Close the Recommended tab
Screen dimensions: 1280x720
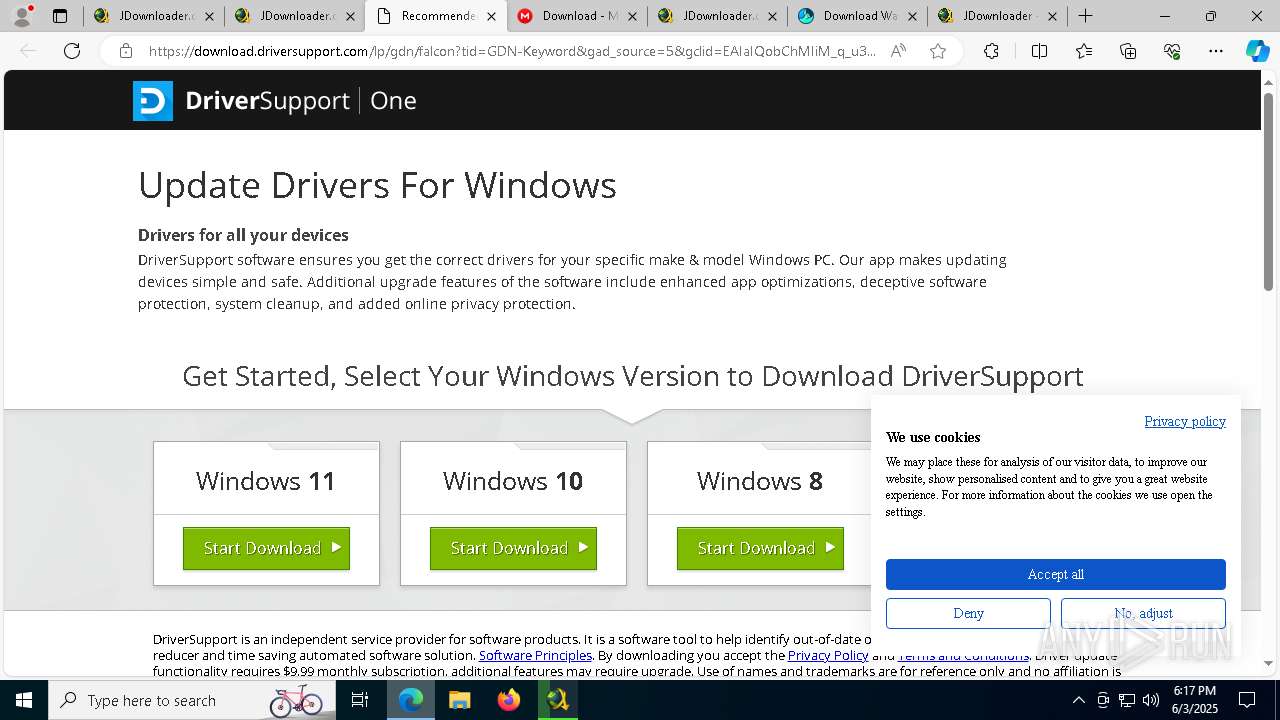[x=491, y=16]
